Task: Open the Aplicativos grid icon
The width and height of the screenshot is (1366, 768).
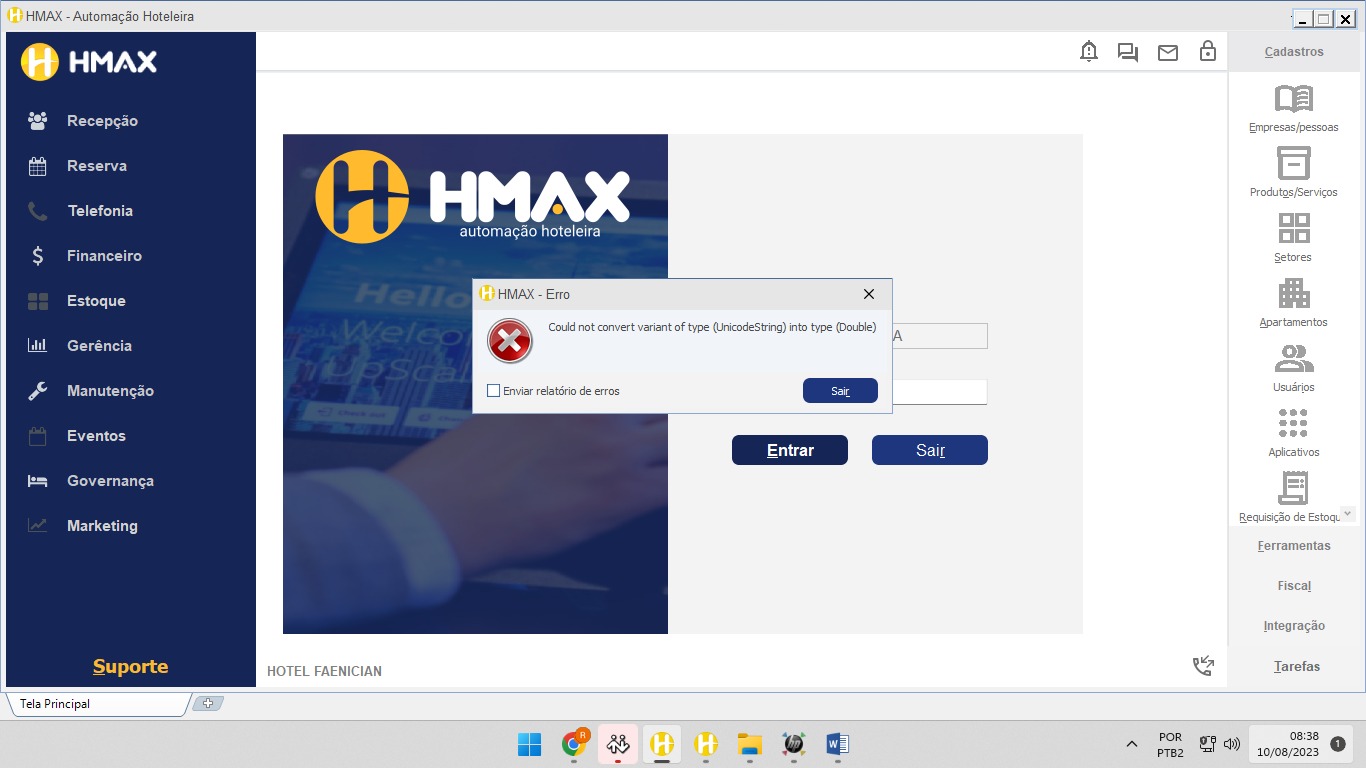Action: (x=1293, y=423)
